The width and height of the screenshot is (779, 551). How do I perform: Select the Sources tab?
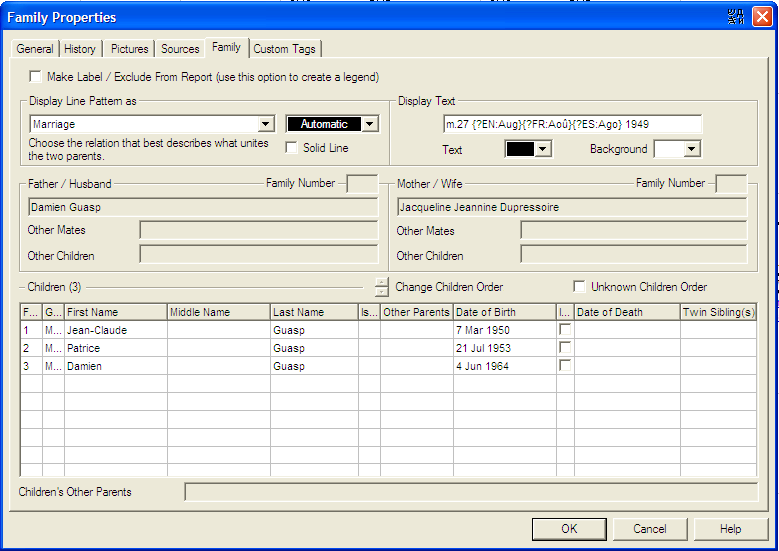pos(180,49)
